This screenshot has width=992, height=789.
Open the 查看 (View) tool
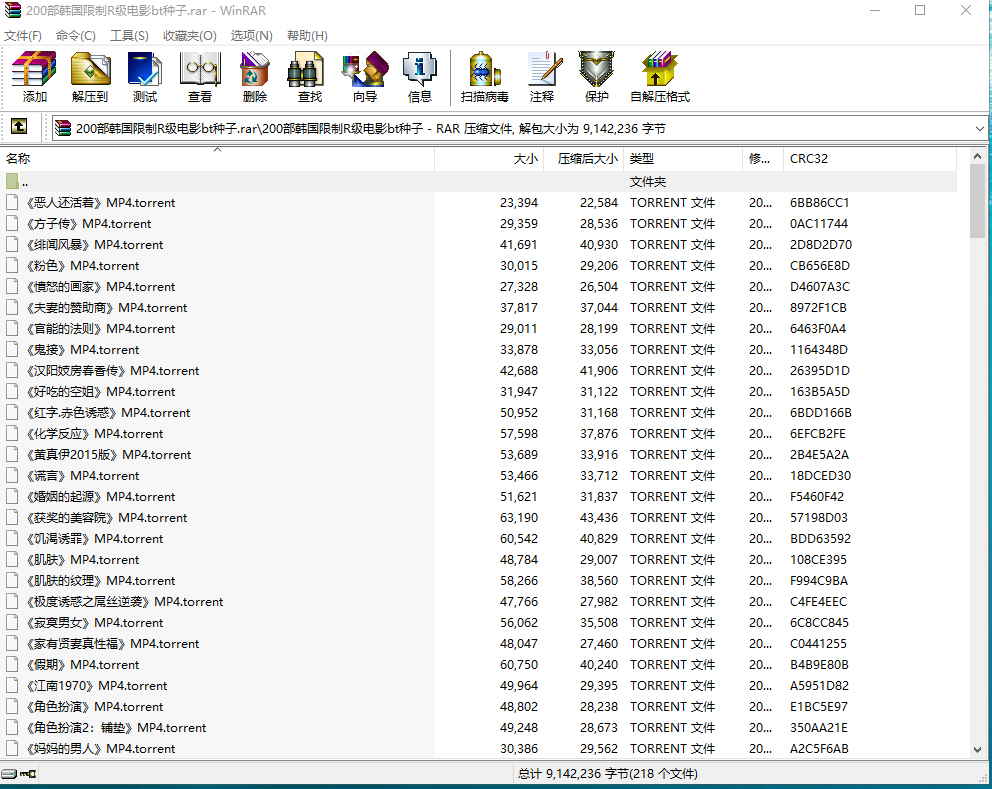[200, 77]
